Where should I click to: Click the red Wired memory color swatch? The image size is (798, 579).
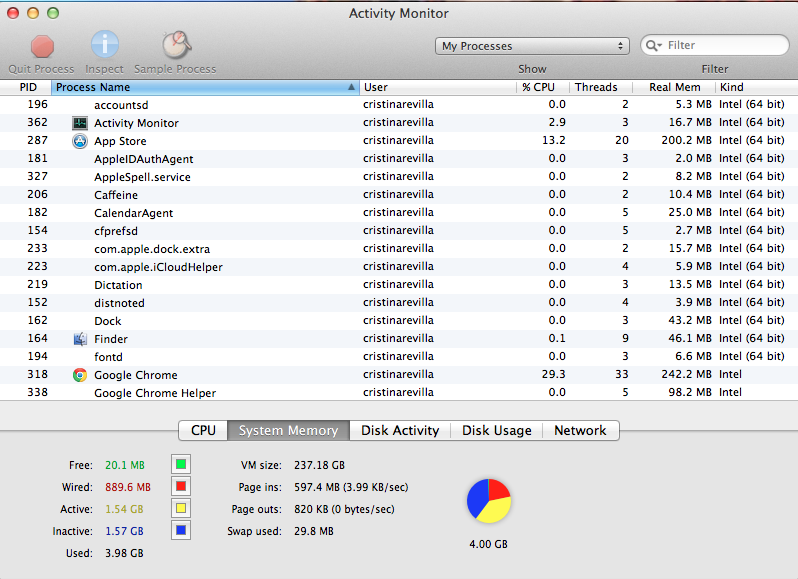pos(181,486)
